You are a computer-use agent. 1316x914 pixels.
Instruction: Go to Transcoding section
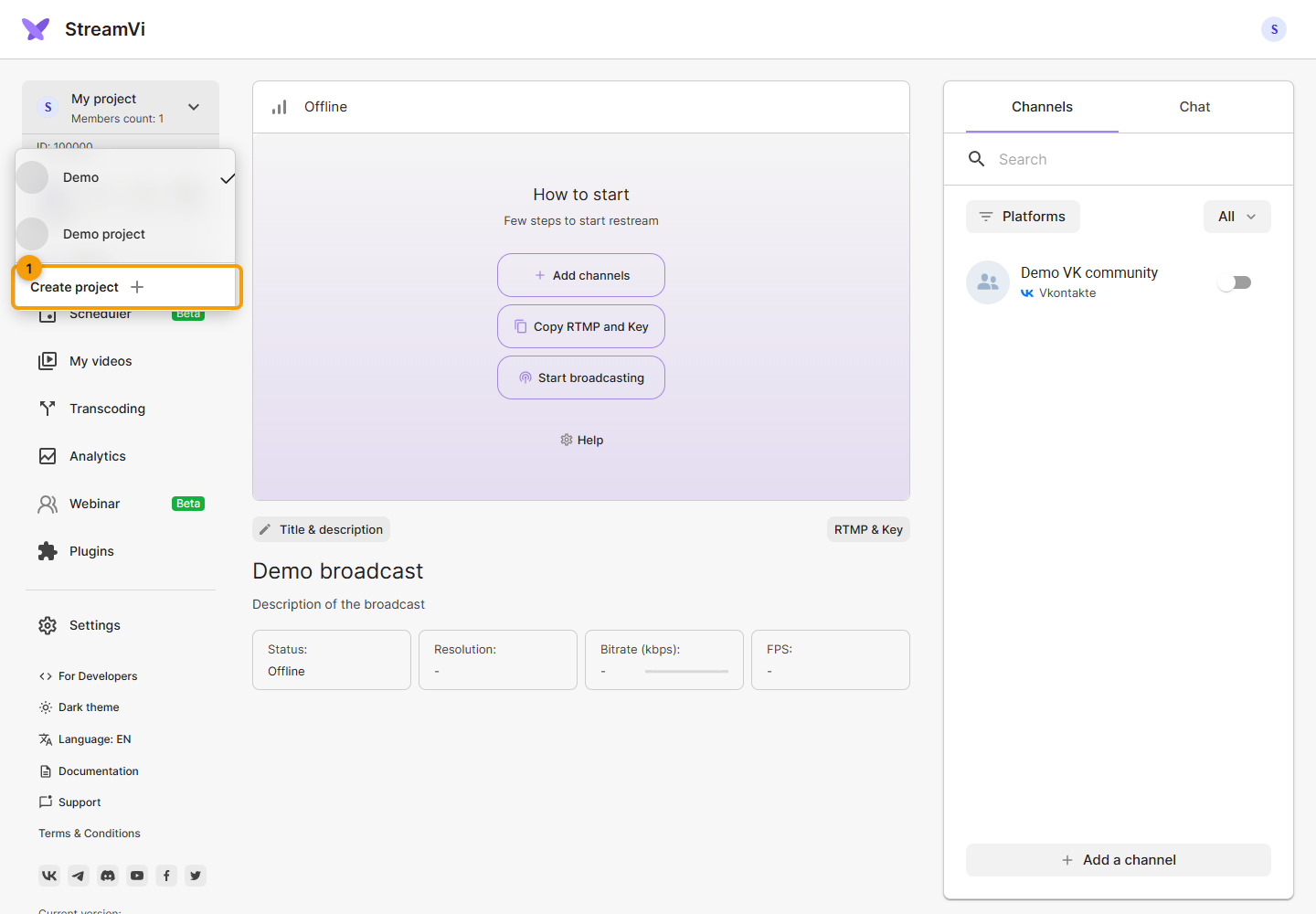[107, 409]
